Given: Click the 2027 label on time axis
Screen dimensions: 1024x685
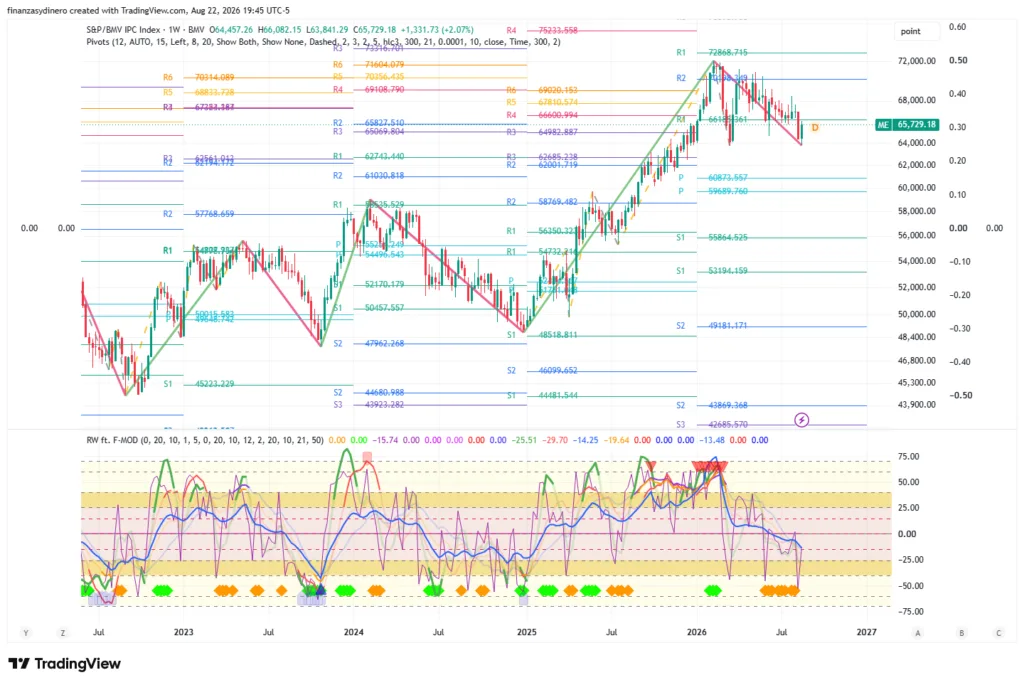Looking at the screenshot, I should point(867,632).
